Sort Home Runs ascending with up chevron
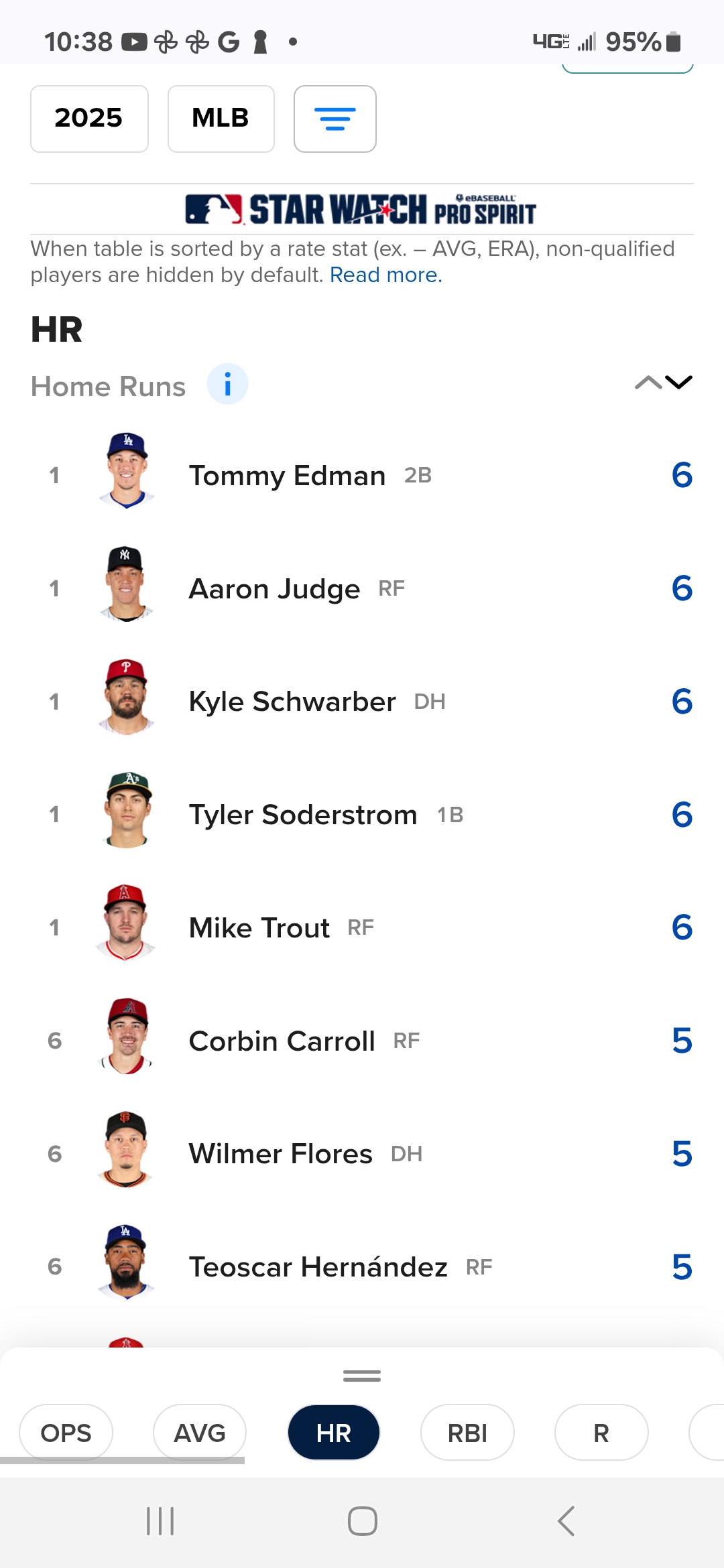The image size is (724, 1568). (648, 383)
